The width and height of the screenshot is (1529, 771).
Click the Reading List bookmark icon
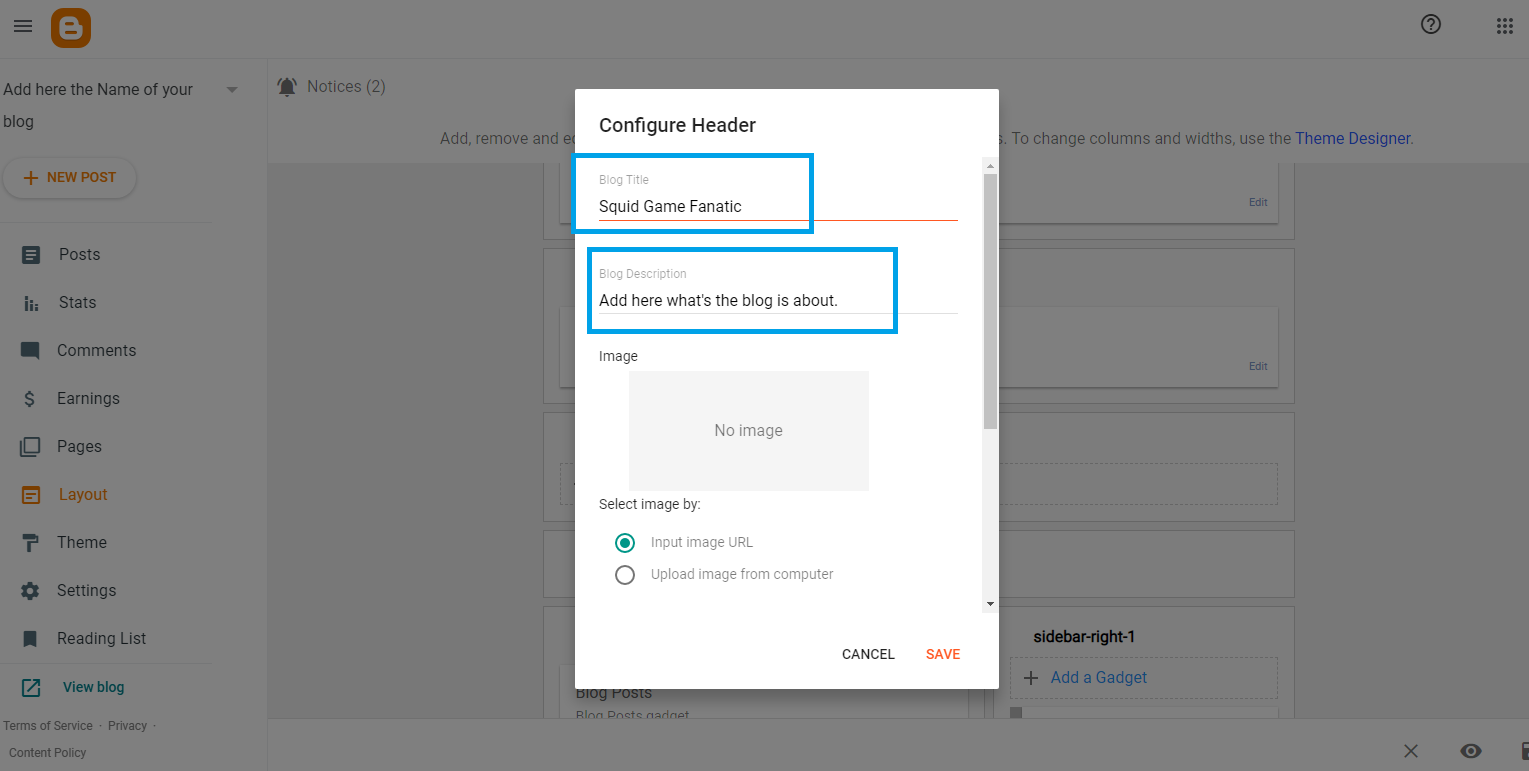31,639
